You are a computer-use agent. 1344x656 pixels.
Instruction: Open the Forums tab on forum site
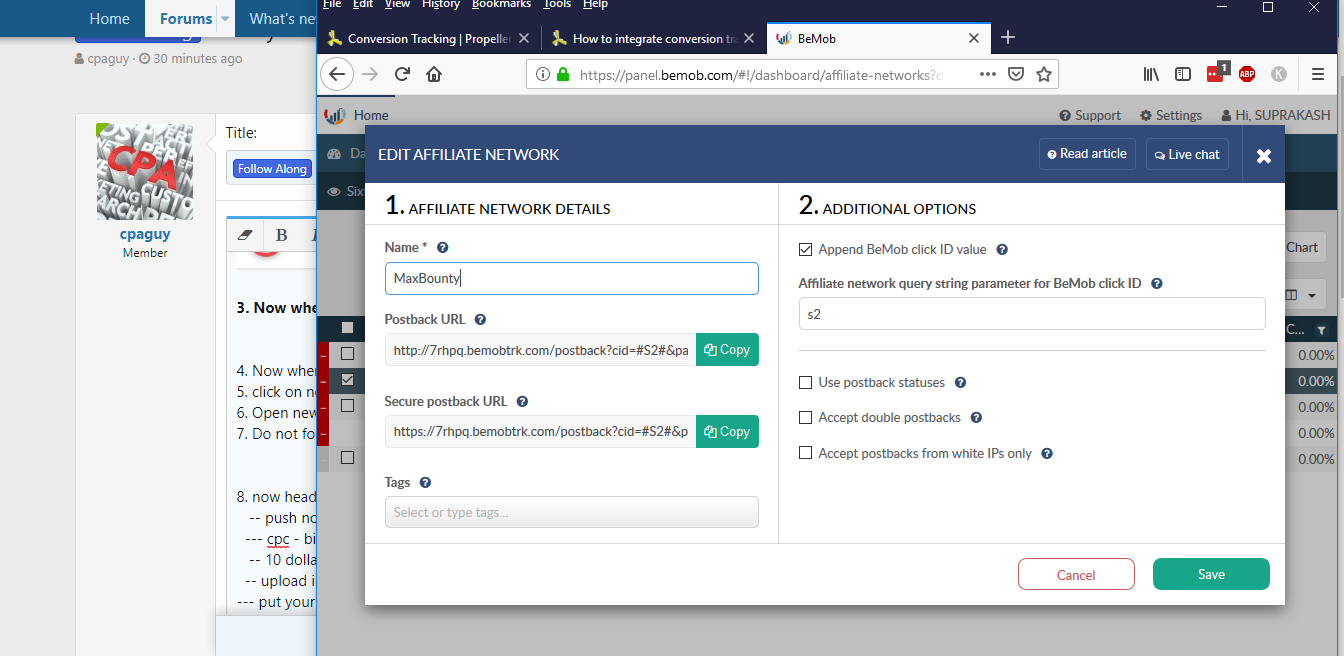pyautogui.click(x=186, y=19)
